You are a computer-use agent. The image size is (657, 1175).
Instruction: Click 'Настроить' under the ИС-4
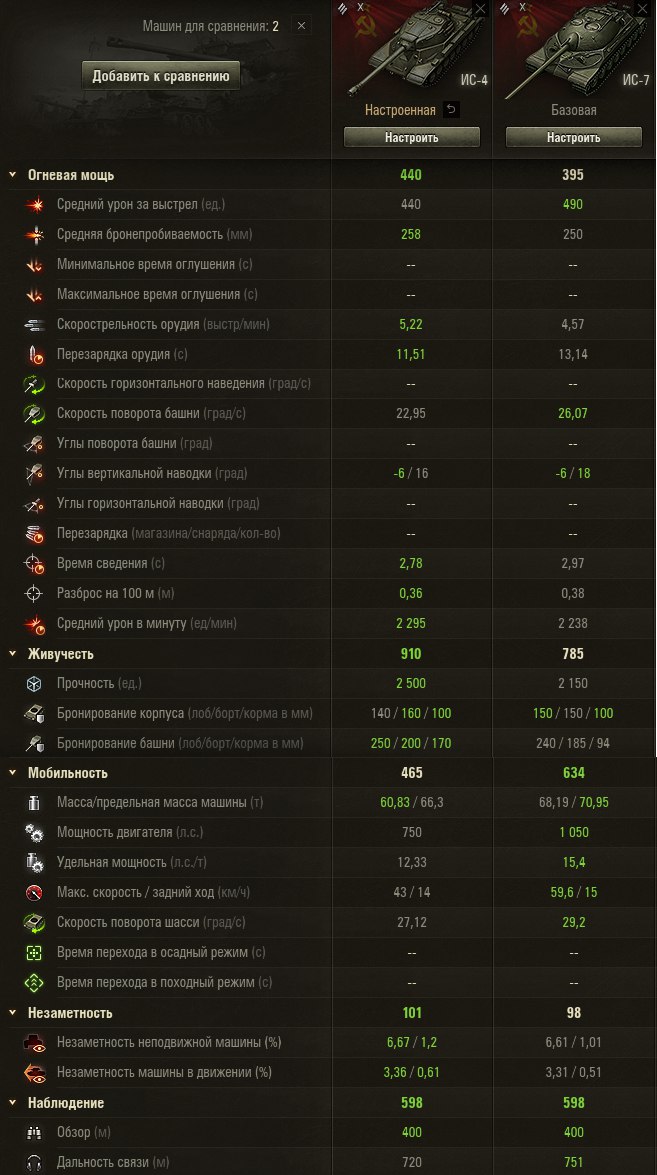pyautogui.click(x=411, y=138)
